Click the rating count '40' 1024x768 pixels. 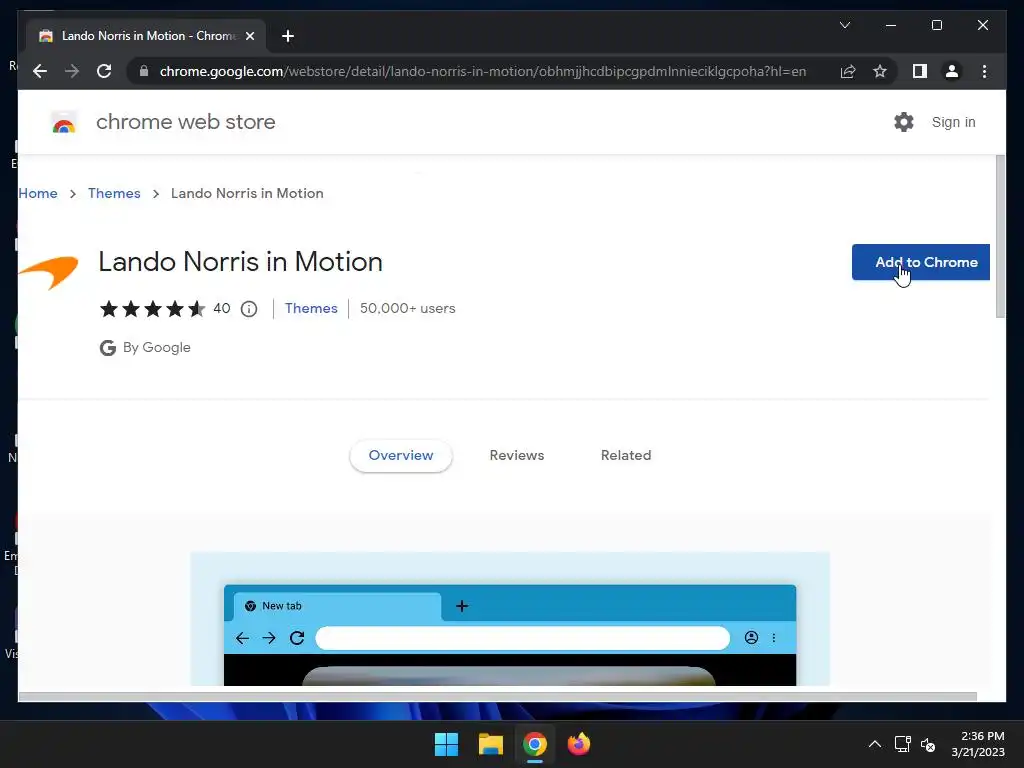tap(221, 308)
